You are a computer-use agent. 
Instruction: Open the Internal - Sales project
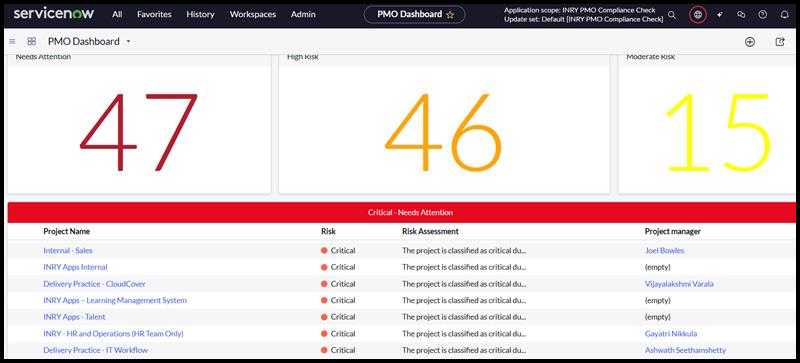(x=68, y=251)
